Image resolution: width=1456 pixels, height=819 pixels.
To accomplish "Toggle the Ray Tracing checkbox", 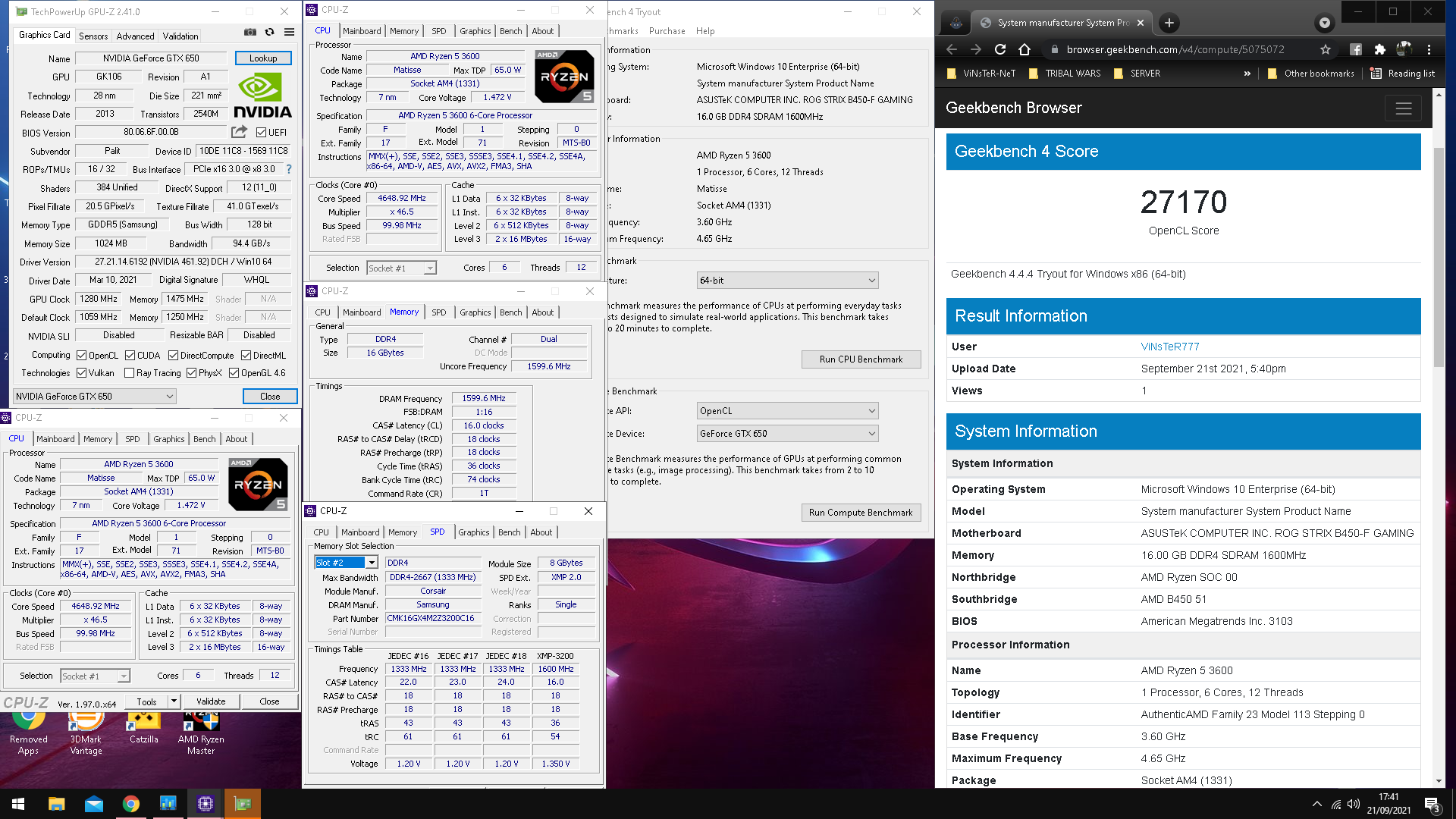I will pyautogui.click(x=129, y=373).
